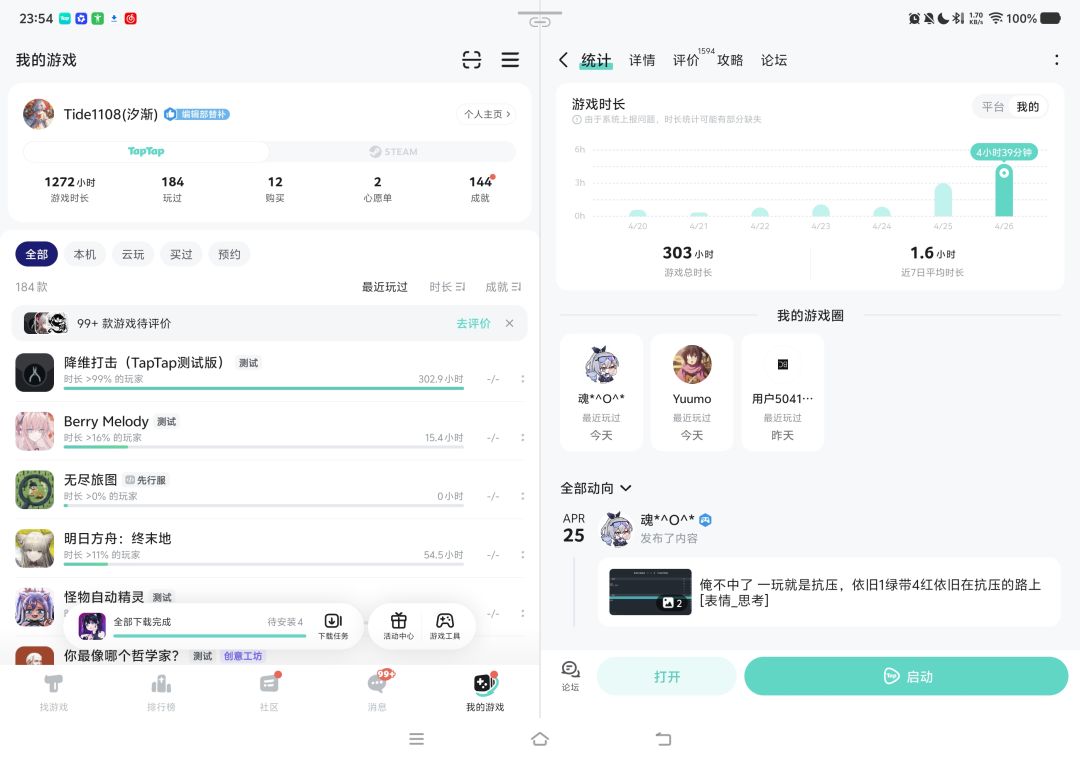Switch to 评价 tab

686,61
